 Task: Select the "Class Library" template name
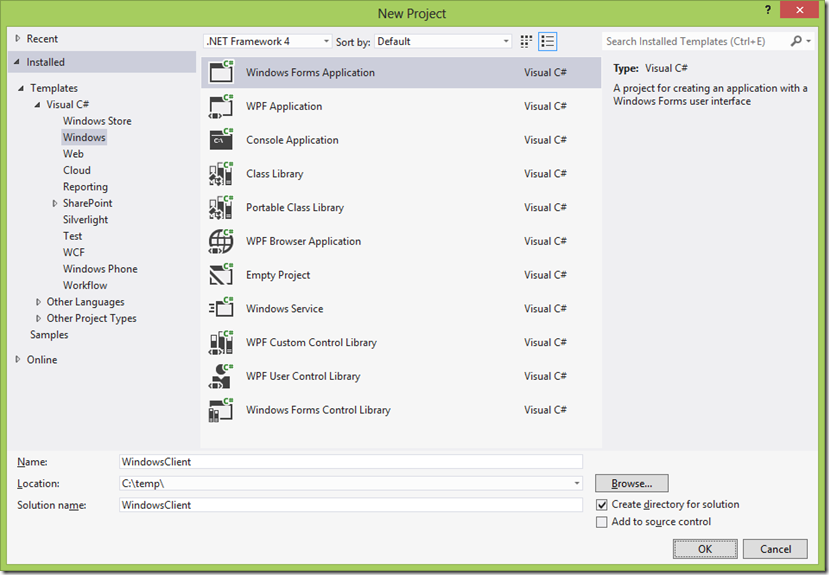(x=275, y=174)
